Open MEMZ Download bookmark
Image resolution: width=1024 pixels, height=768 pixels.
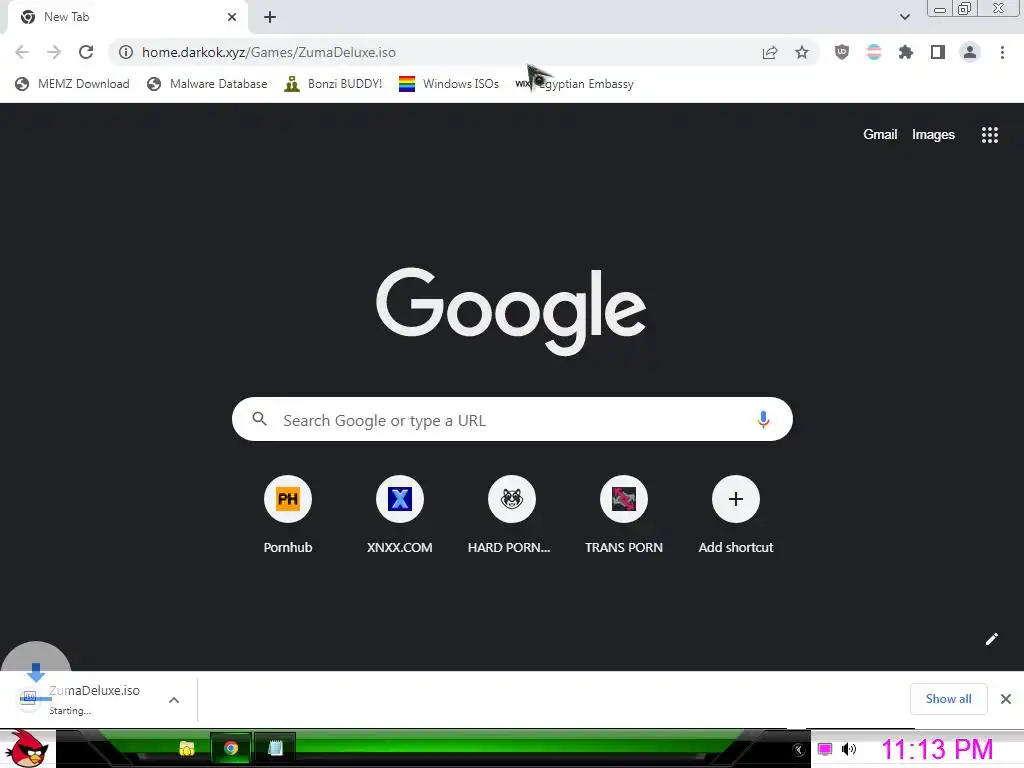pos(72,84)
